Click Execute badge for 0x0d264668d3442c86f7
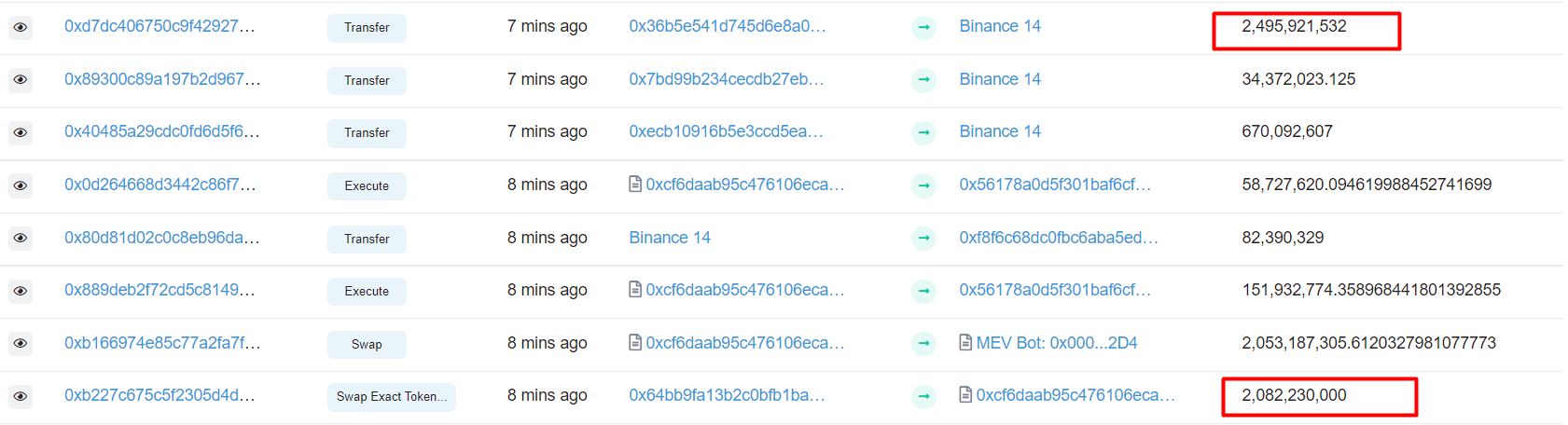The image size is (1568, 425). click(x=367, y=186)
